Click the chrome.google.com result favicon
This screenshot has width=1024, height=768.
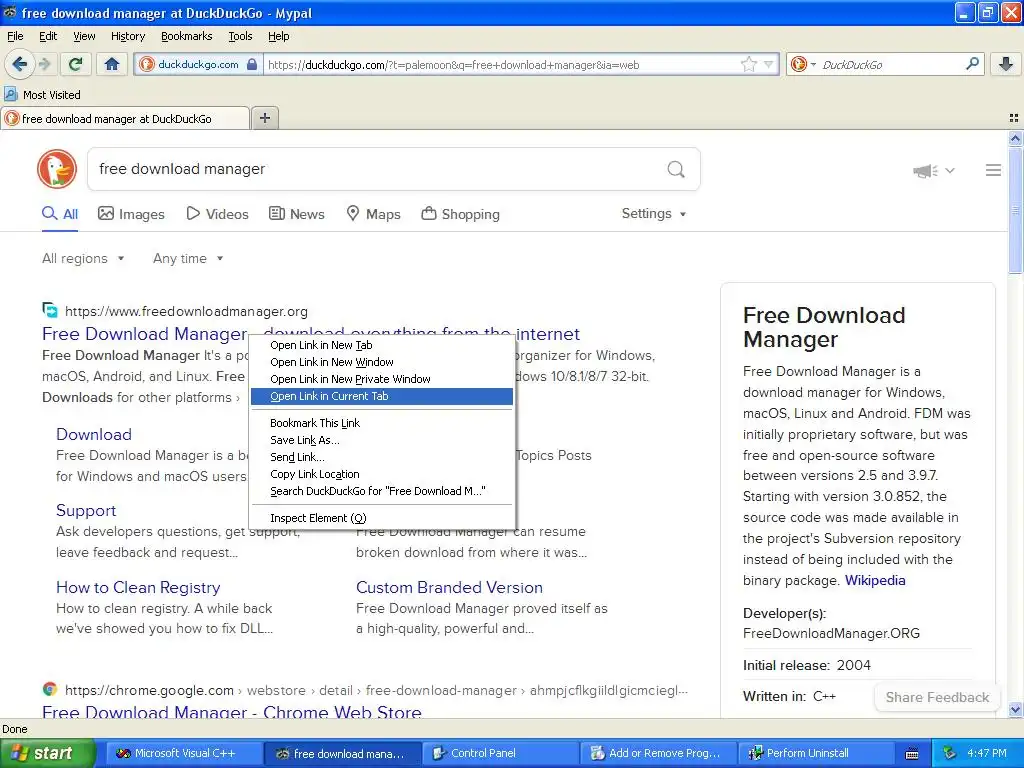click(50, 689)
